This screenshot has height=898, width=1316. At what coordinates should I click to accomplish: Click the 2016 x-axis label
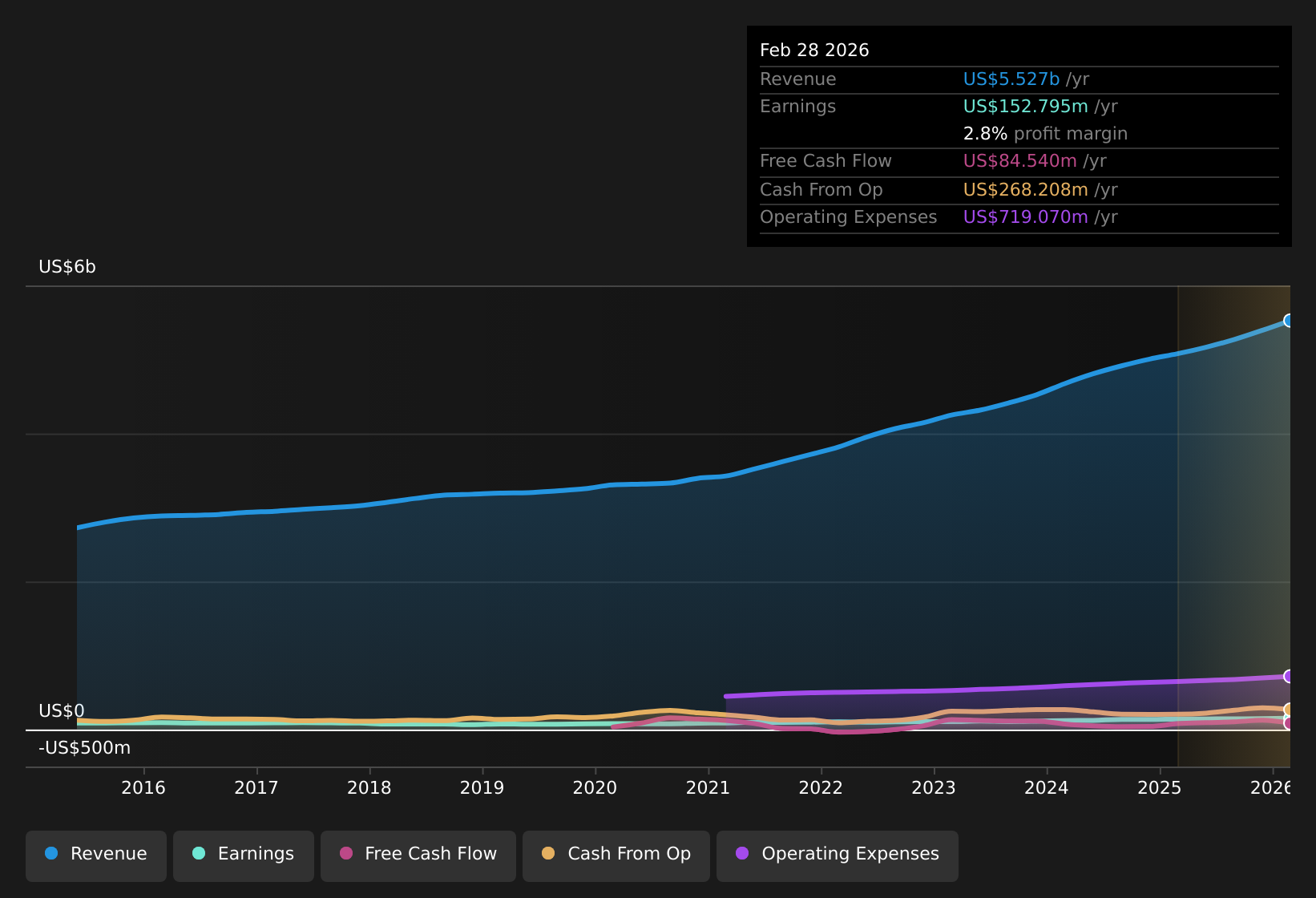click(x=143, y=788)
